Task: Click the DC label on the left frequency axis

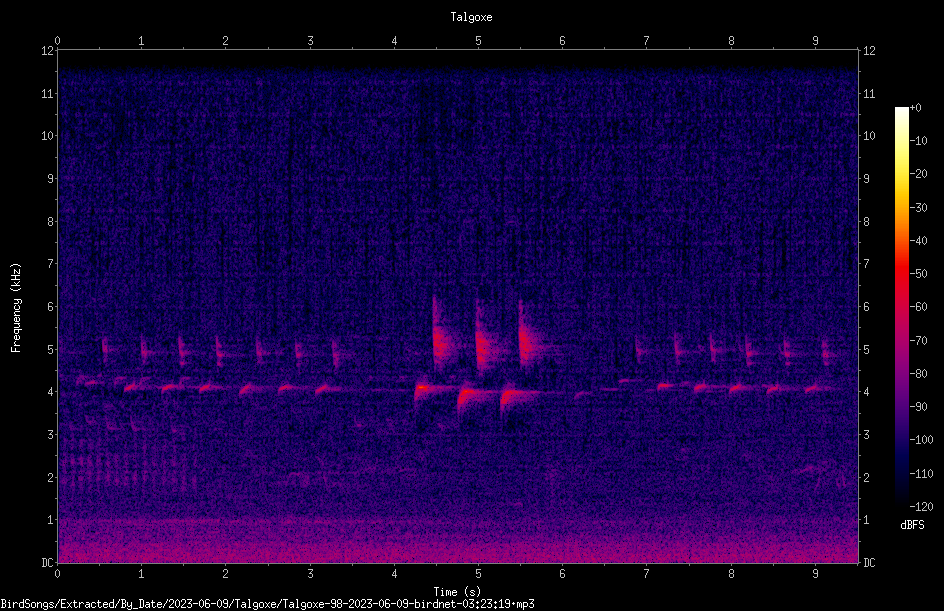Action: (47, 563)
